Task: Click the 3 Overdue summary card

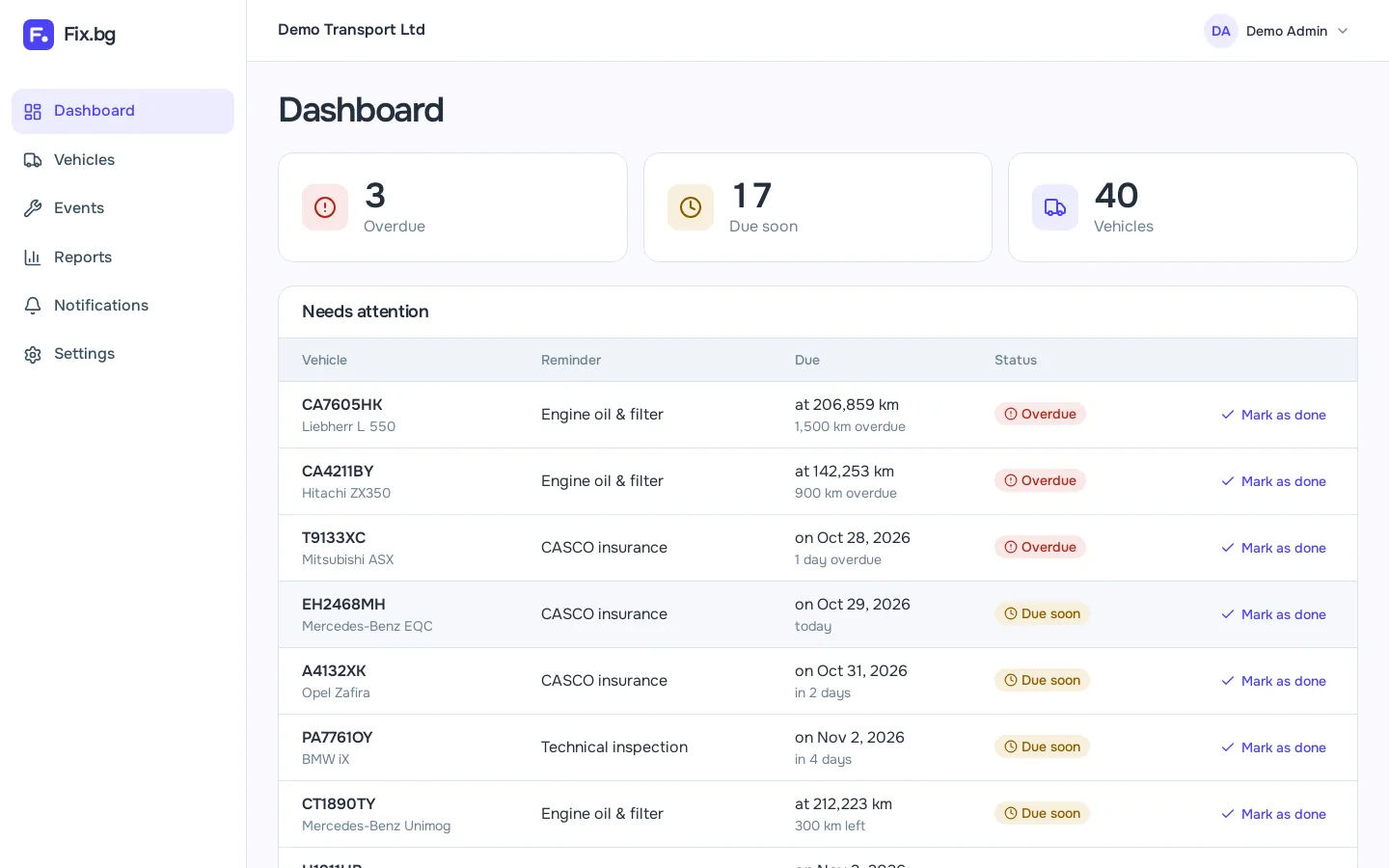Action: click(452, 207)
